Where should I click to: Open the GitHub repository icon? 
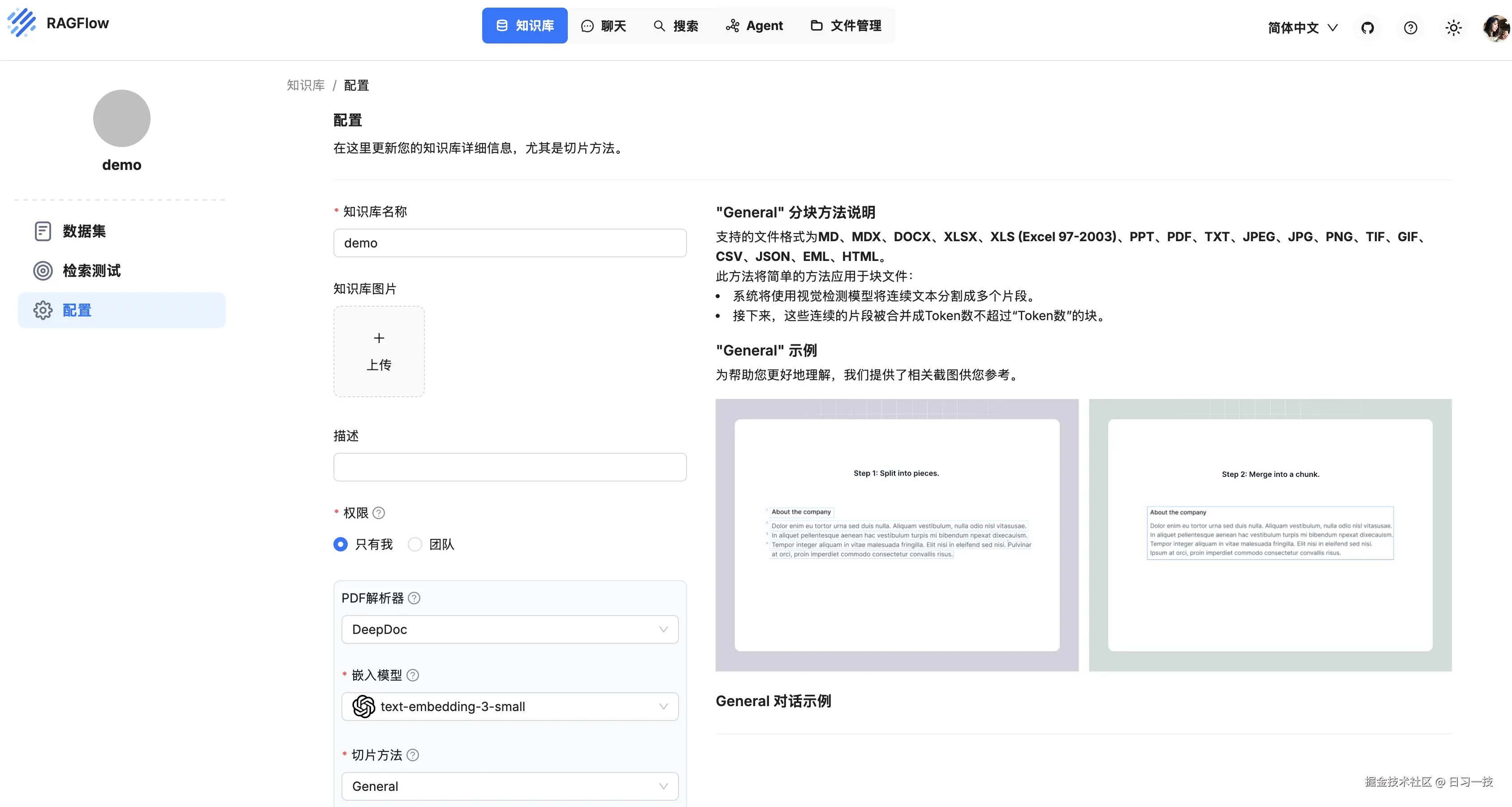click(x=1368, y=28)
